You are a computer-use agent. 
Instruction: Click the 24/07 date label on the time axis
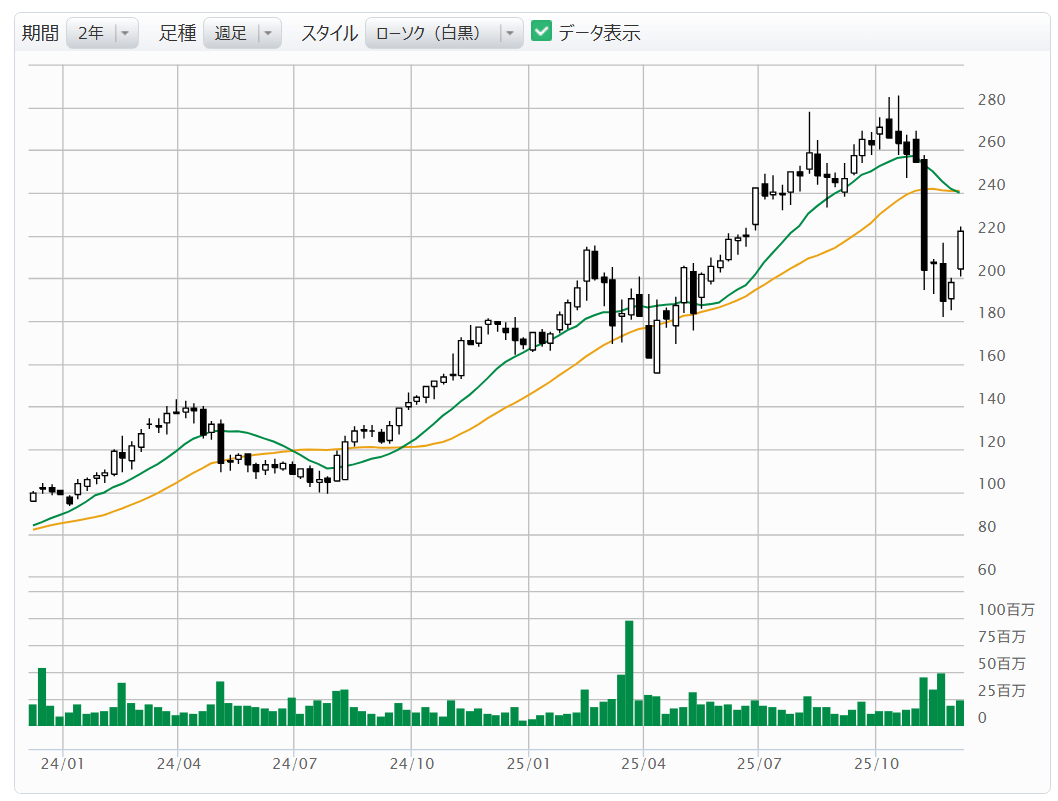pos(293,764)
